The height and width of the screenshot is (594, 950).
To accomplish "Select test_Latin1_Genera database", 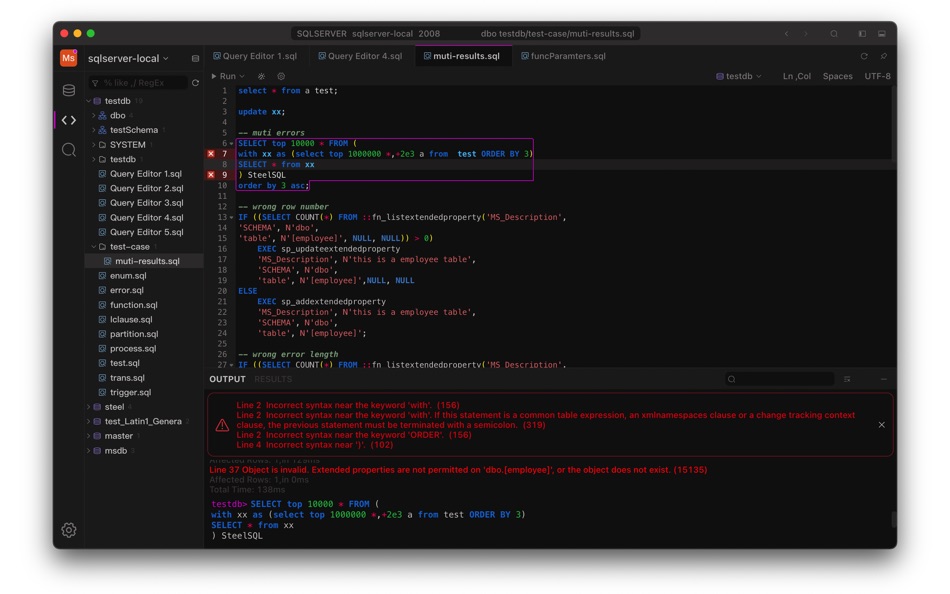I will [x=143, y=421].
